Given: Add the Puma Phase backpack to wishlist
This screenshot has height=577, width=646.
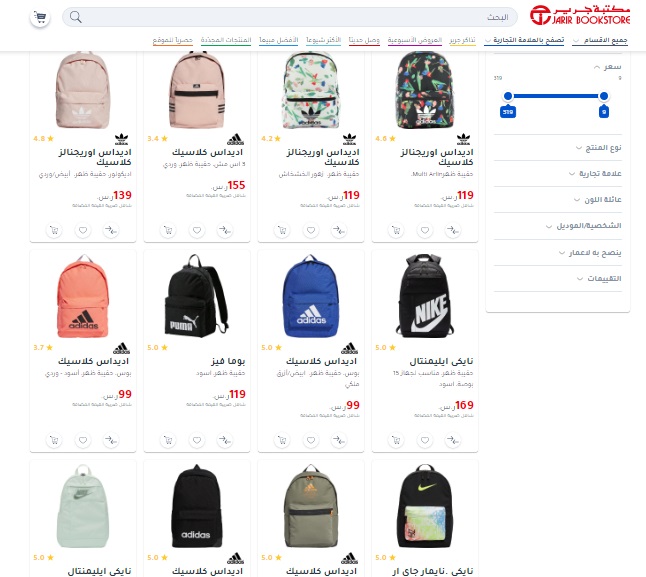Looking at the screenshot, I should tap(197, 440).
